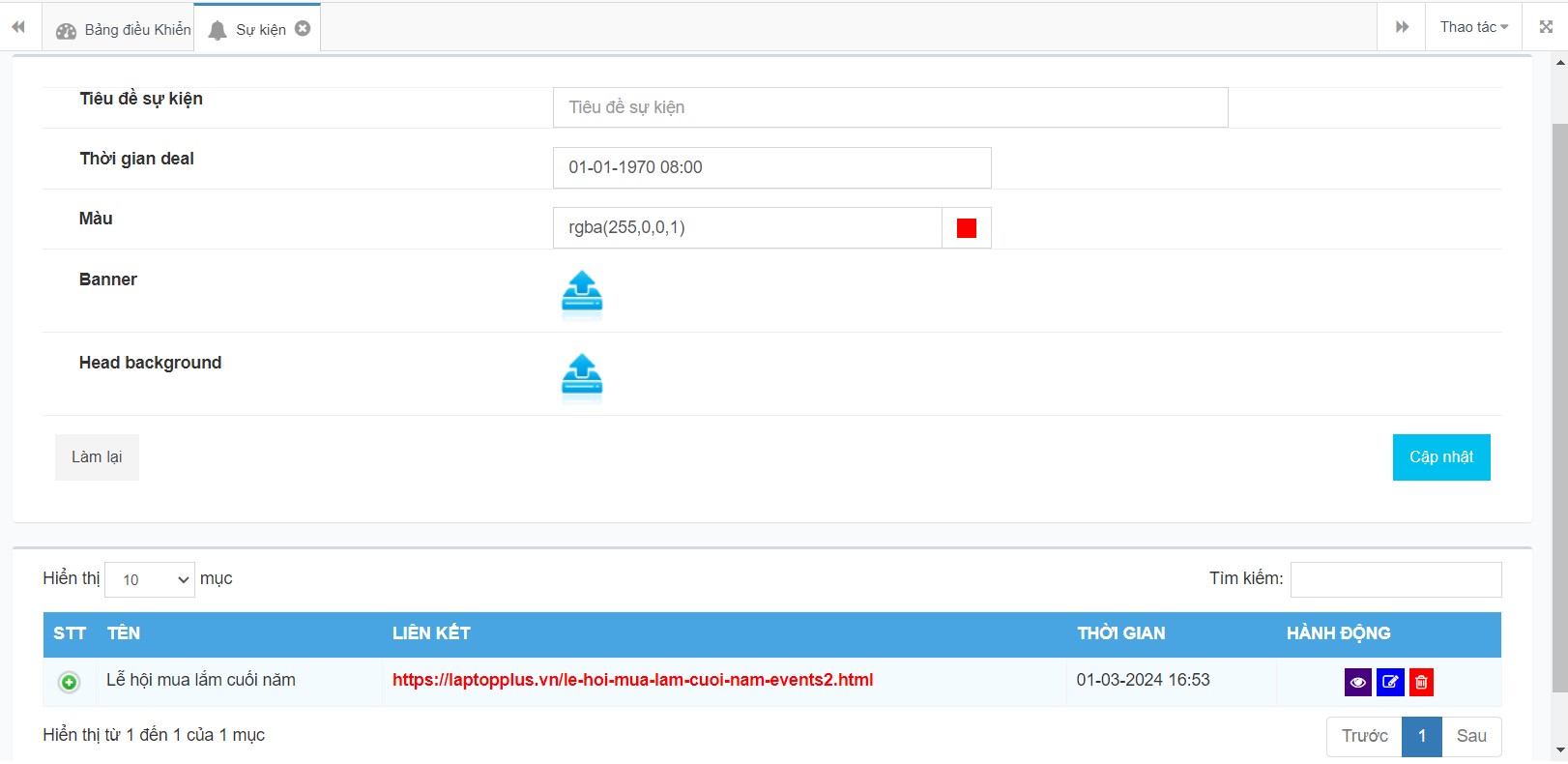This screenshot has width=1568, height=764.
Task: Click the bell icon on Sự kiện tab
Action: coord(218,31)
